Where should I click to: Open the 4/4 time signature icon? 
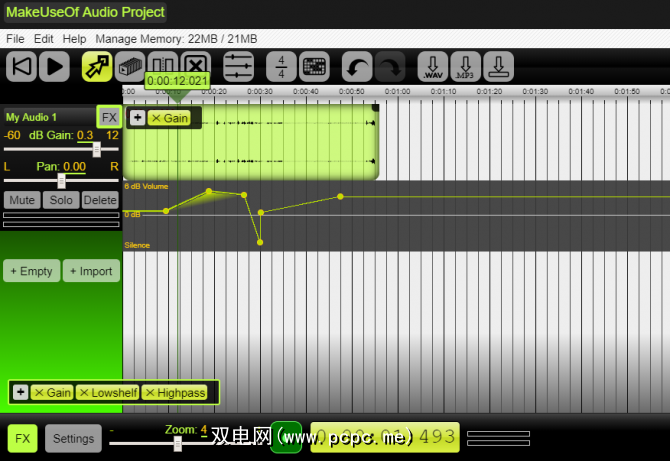281,67
